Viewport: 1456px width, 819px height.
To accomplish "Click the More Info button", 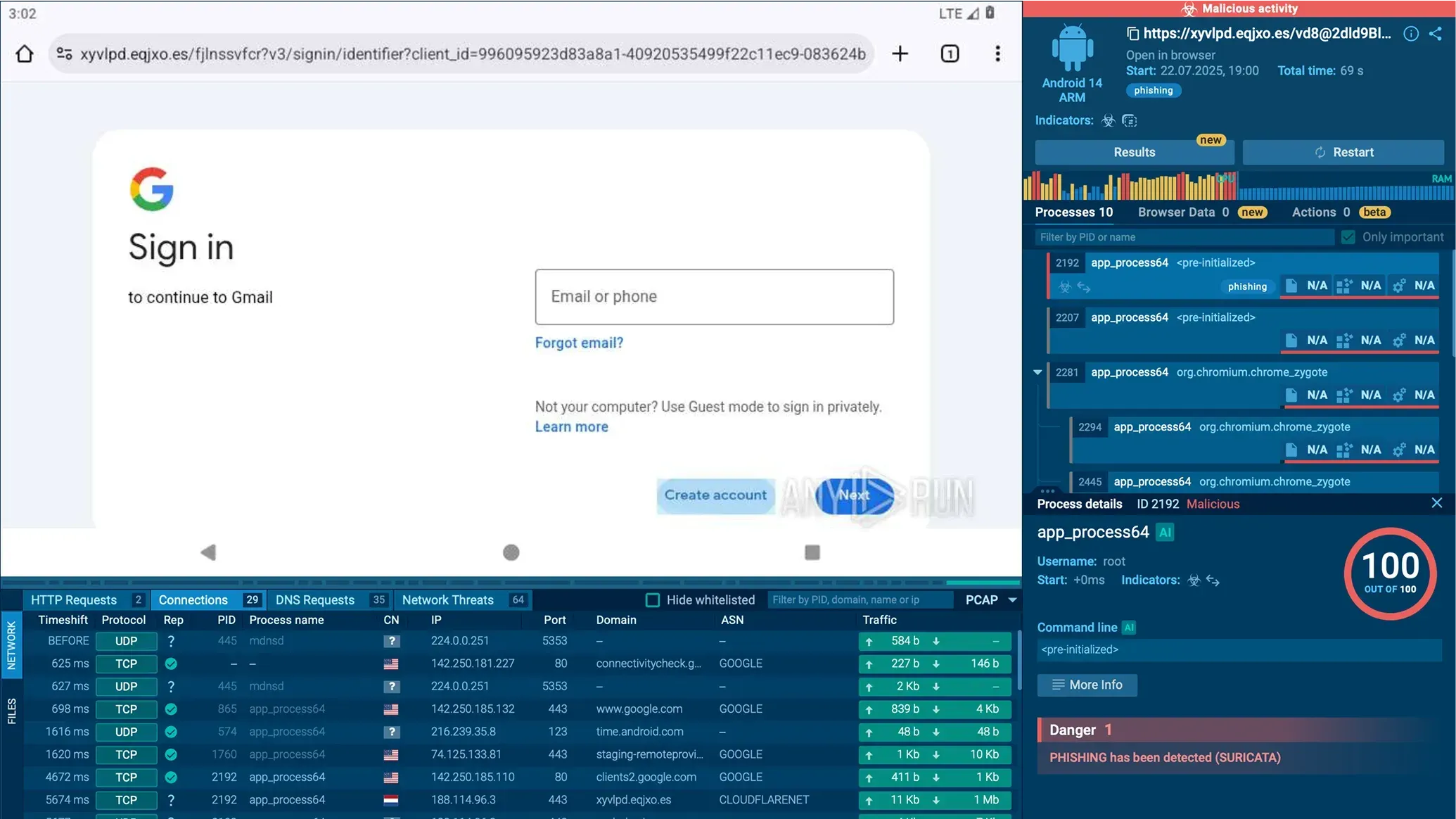I will coord(1087,685).
